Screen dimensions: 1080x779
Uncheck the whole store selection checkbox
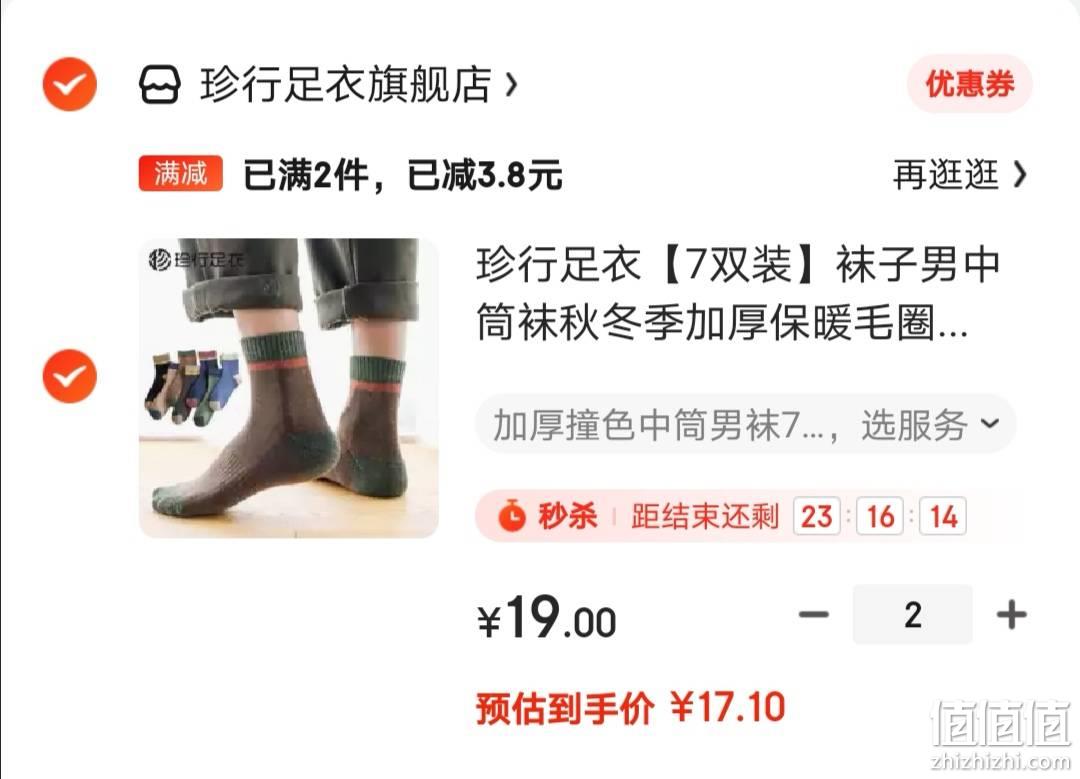(x=70, y=85)
